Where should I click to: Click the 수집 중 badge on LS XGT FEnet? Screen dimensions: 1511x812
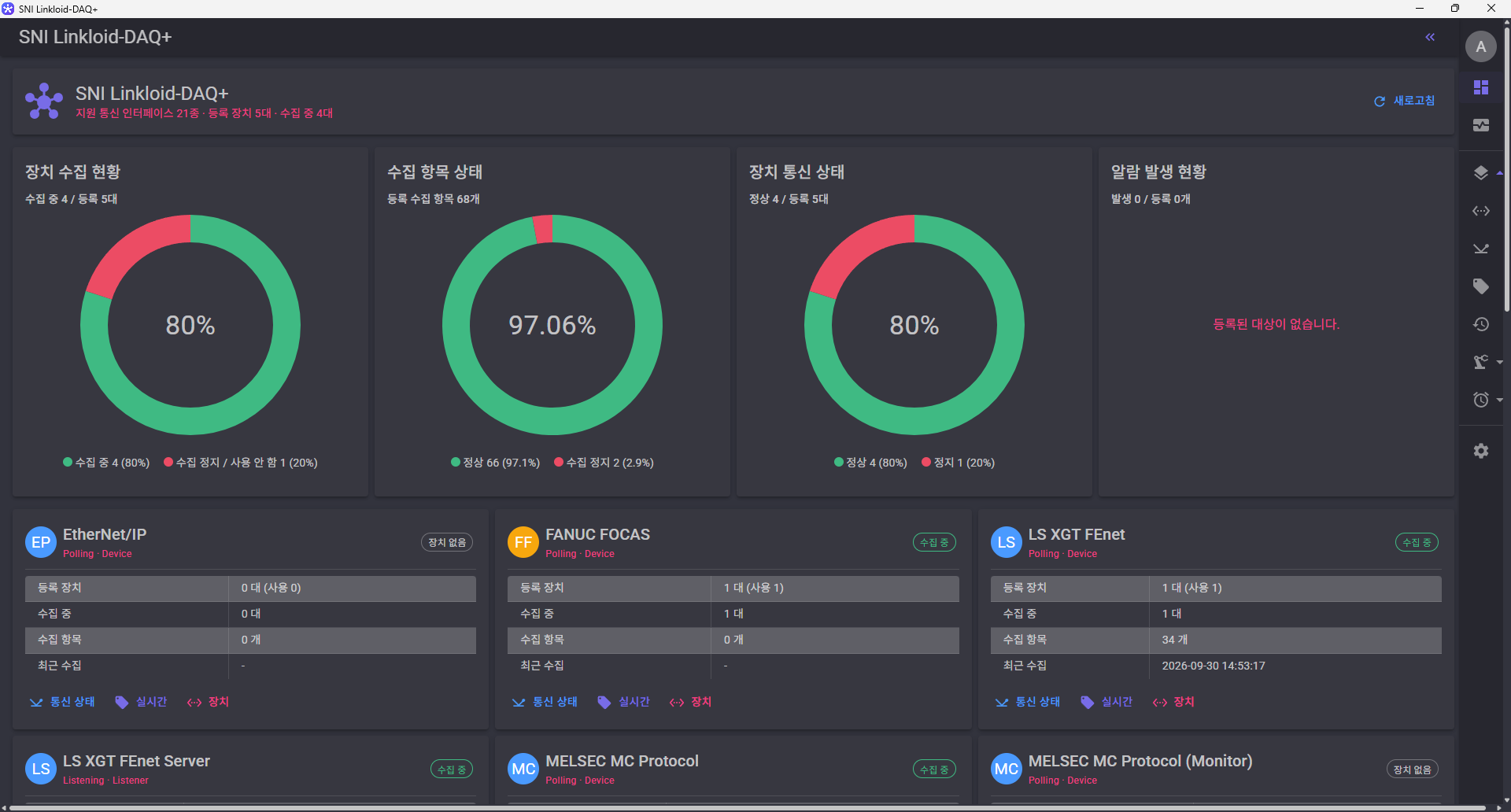pos(1417,542)
